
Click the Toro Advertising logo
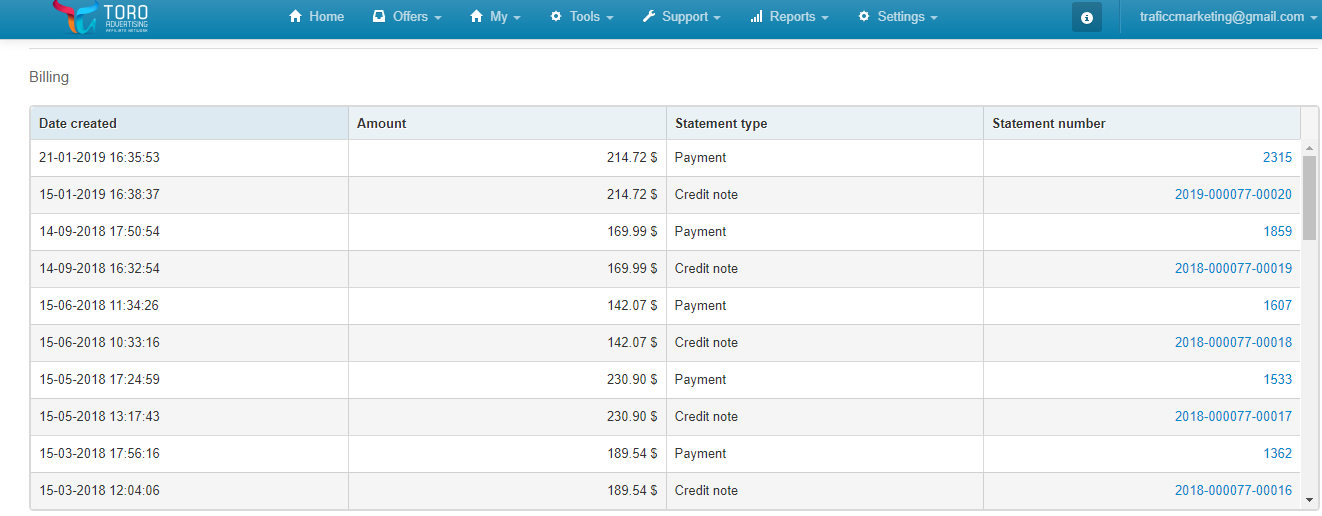coord(100,17)
